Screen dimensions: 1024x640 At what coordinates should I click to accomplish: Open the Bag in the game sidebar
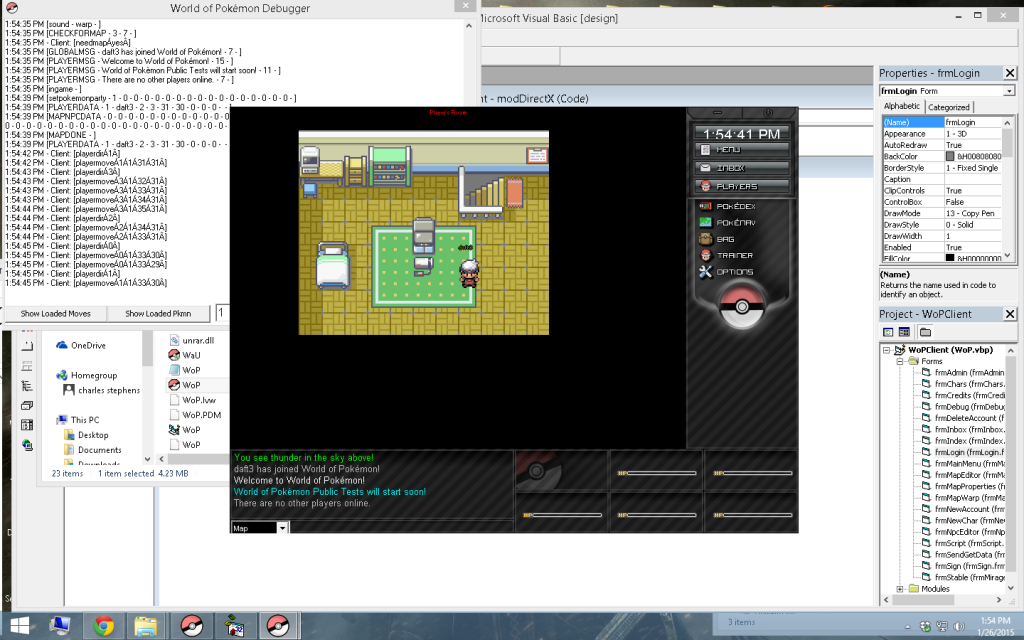717,239
